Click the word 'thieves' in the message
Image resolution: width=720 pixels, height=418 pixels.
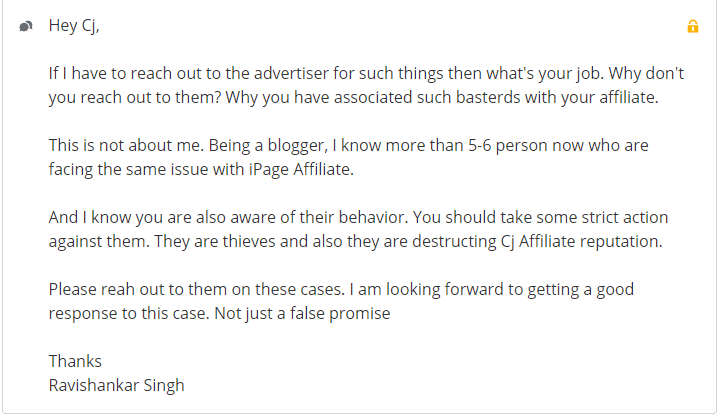(x=249, y=241)
